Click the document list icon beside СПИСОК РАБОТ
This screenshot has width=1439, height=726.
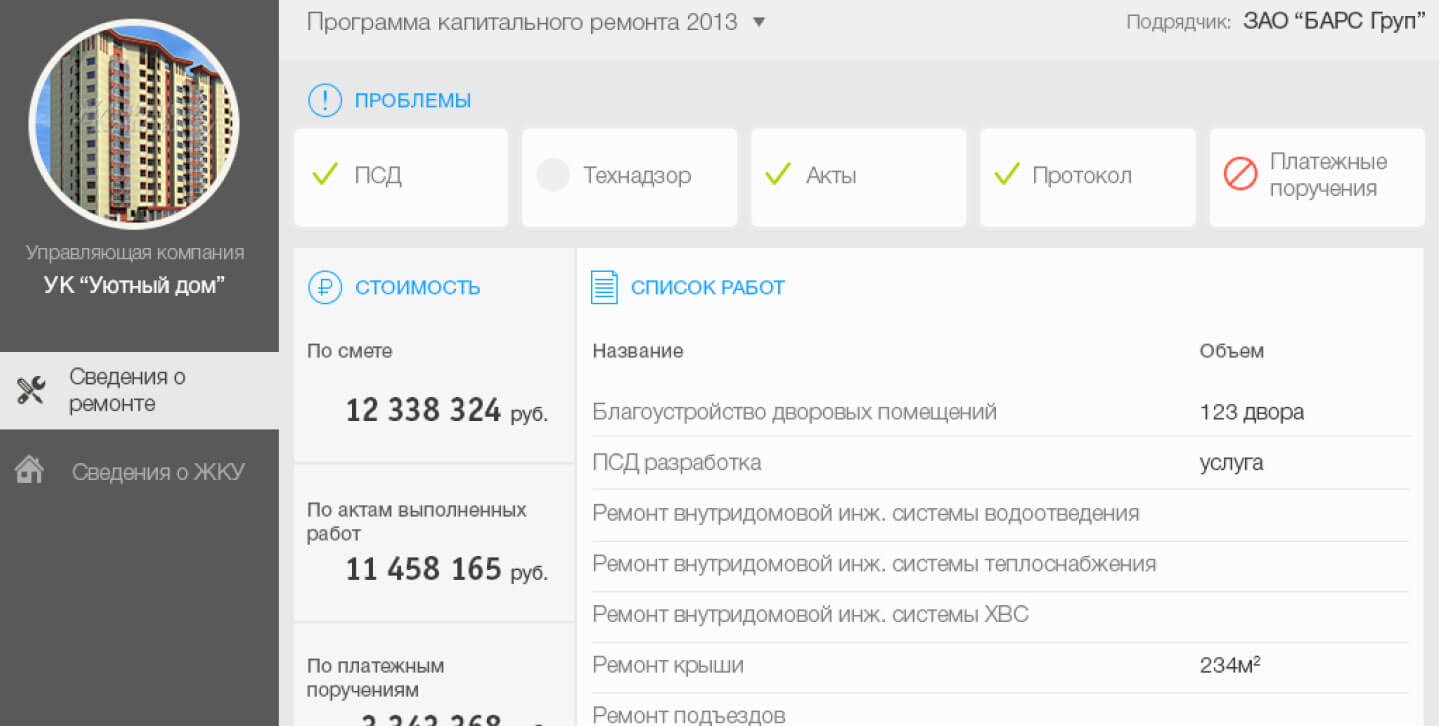click(604, 287)
